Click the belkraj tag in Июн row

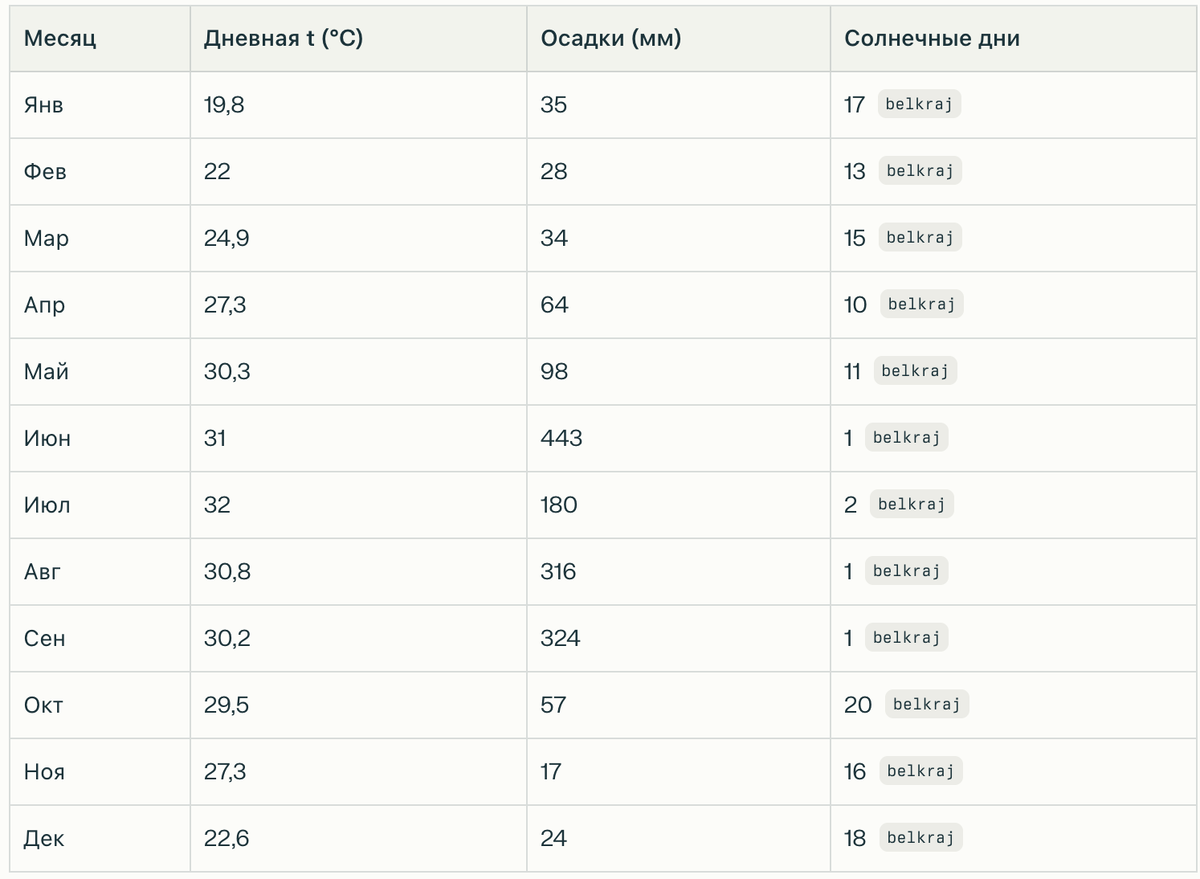906,438
